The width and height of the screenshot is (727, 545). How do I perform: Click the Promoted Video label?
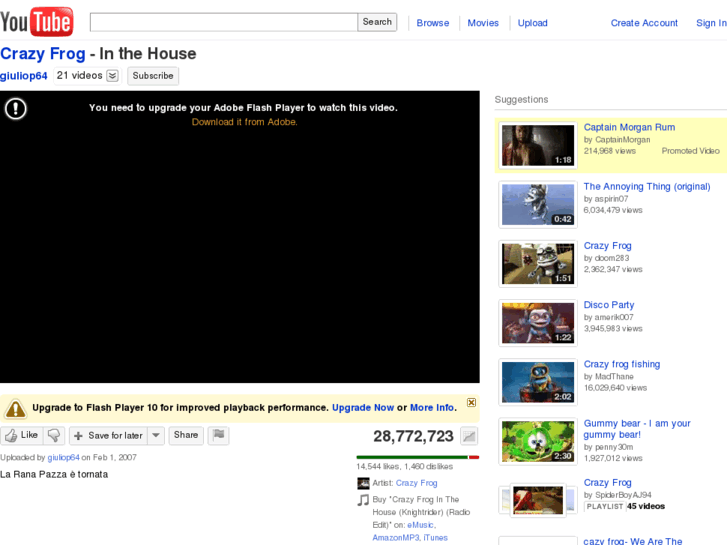click(690, 151)
